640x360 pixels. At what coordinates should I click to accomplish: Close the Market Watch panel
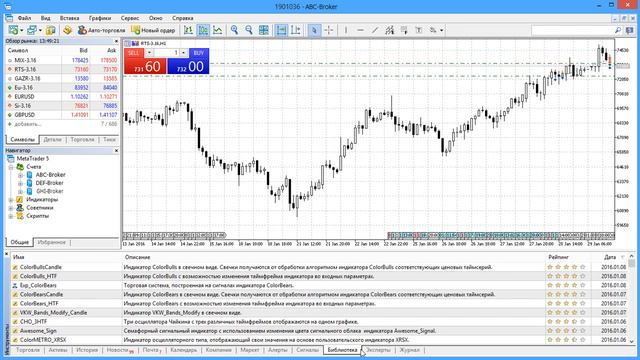116,41
